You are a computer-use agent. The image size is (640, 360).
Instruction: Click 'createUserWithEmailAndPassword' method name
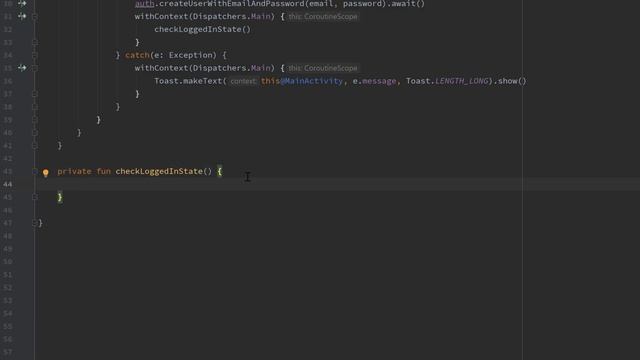(x=232, y=4)
